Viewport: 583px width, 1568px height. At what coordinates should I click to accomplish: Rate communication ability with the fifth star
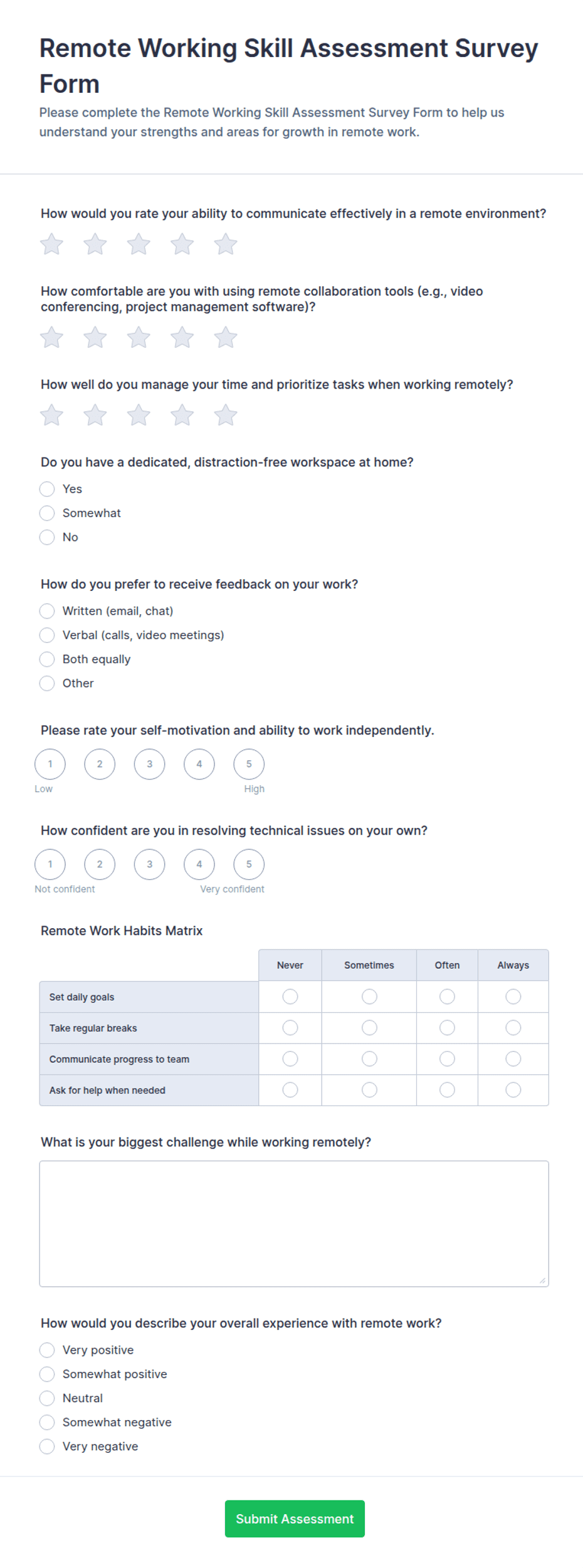[226, 244]
